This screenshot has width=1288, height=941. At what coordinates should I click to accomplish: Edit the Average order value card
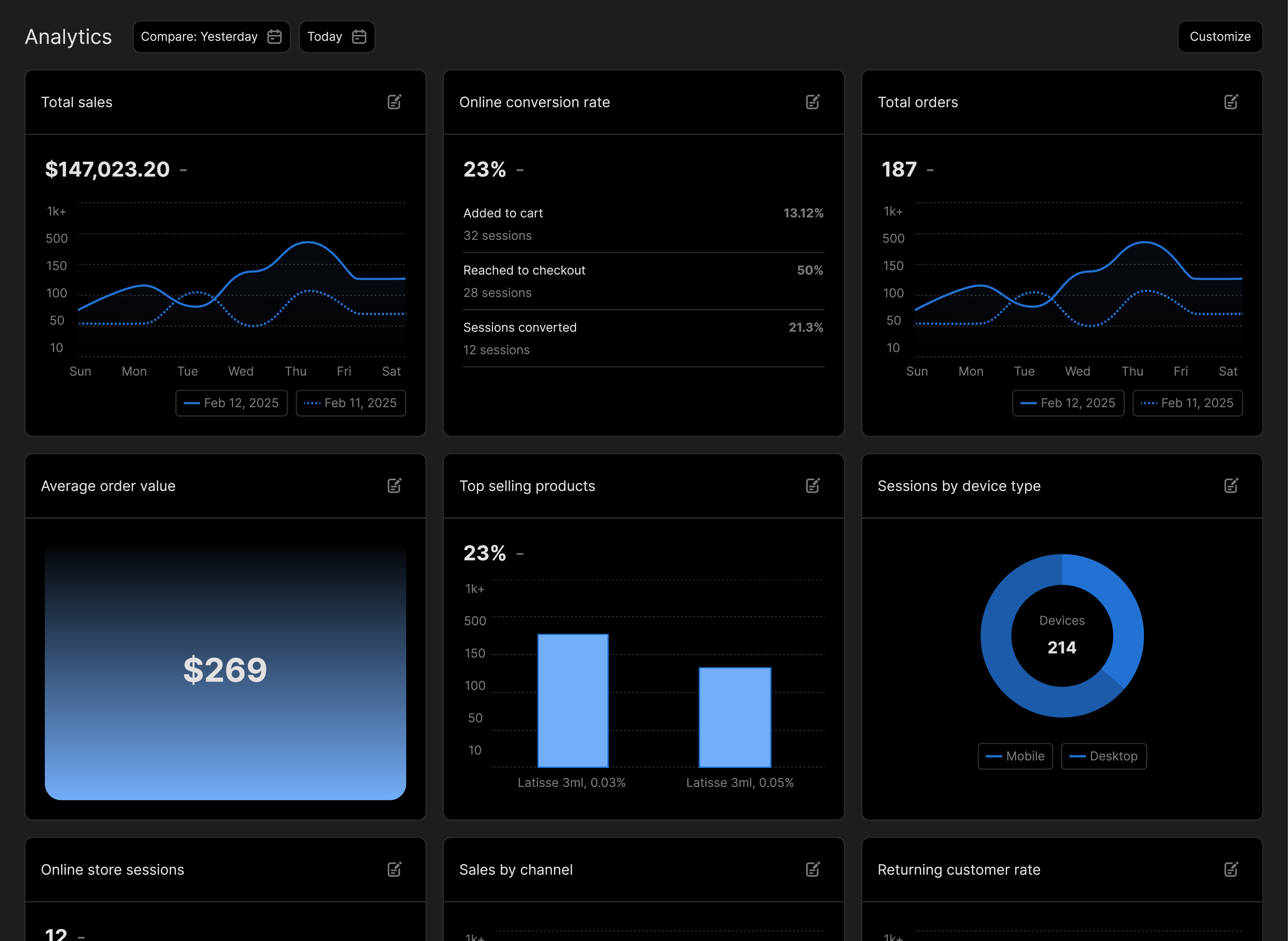pos(395,485)
